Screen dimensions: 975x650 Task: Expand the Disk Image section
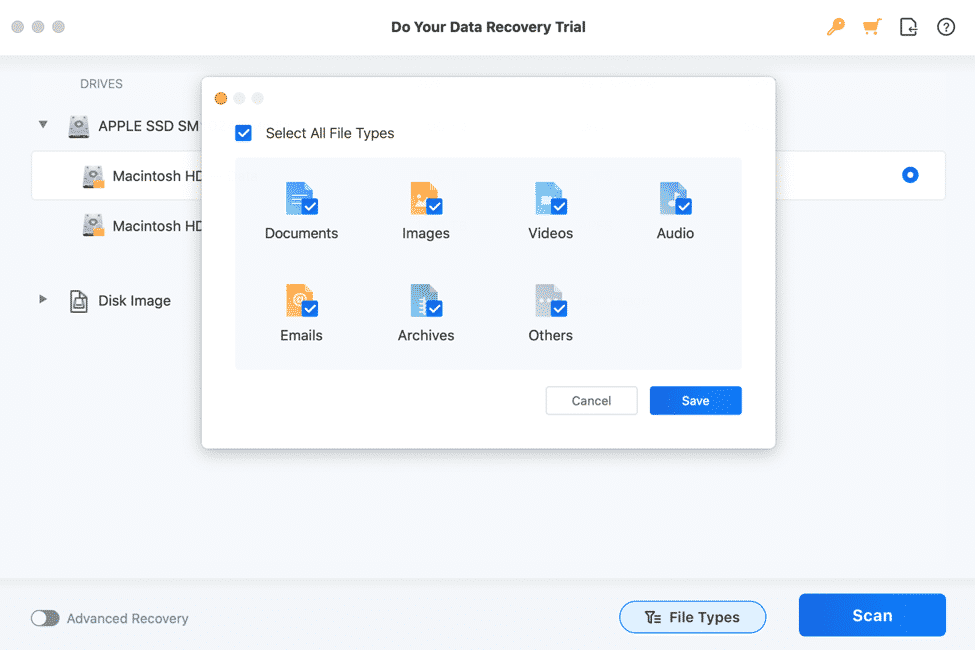click(43, 299)
